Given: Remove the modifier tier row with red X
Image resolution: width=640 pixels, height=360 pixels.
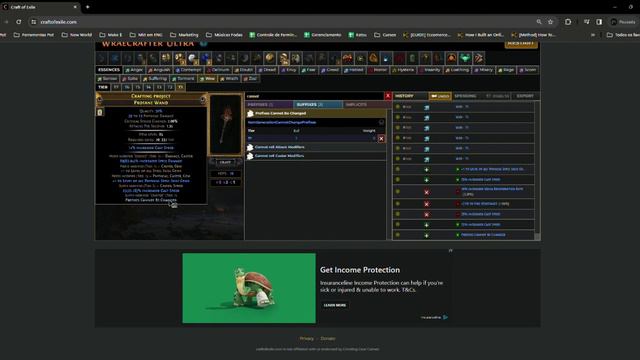Looking at the screenshot, I should [381, 138].
